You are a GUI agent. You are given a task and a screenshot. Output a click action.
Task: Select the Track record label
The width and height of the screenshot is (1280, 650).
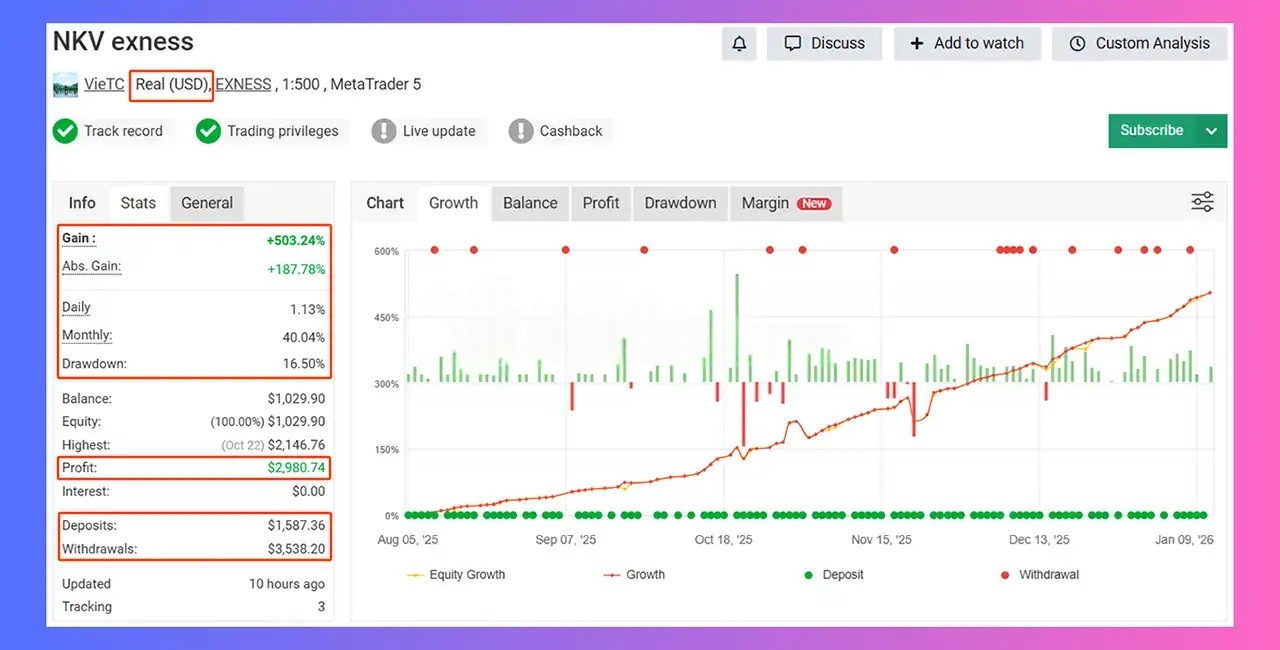tap(123, 131)
